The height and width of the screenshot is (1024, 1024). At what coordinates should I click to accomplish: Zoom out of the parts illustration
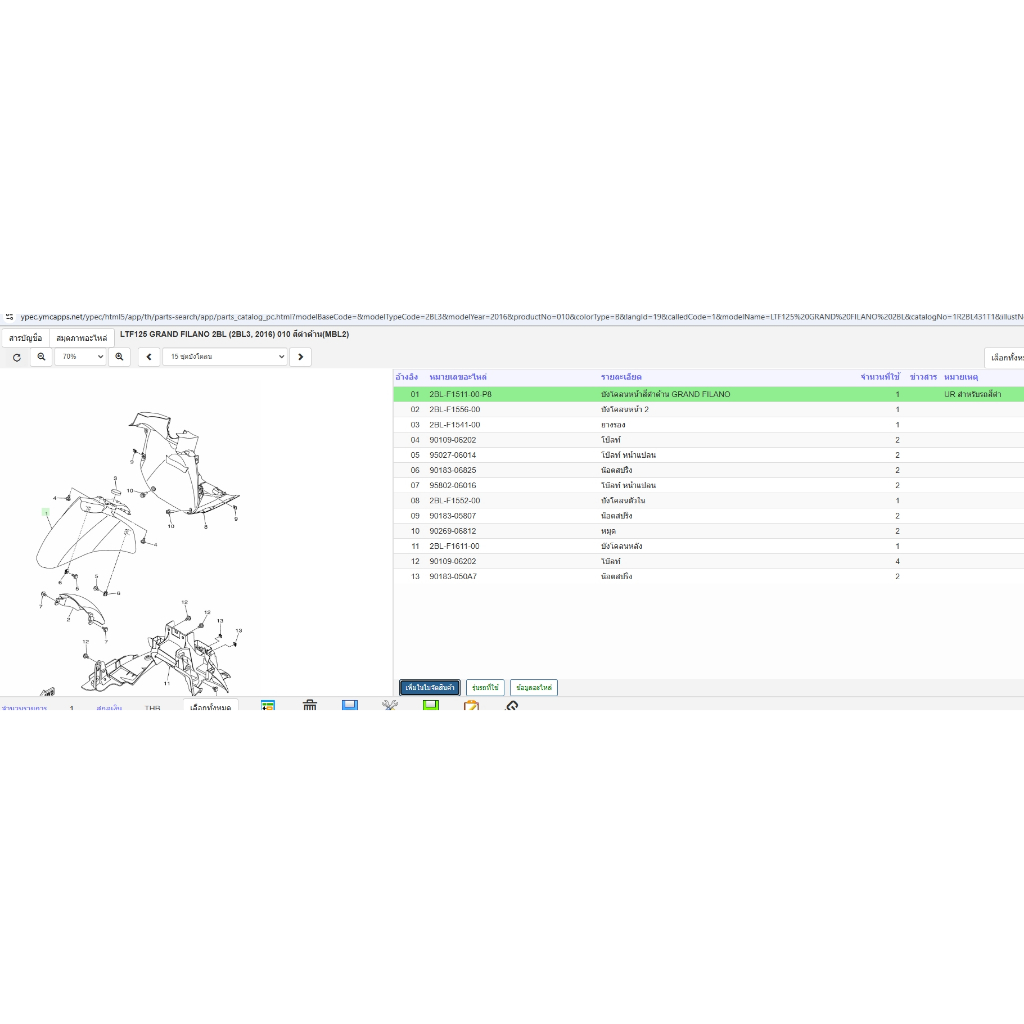tap(41, 357)
